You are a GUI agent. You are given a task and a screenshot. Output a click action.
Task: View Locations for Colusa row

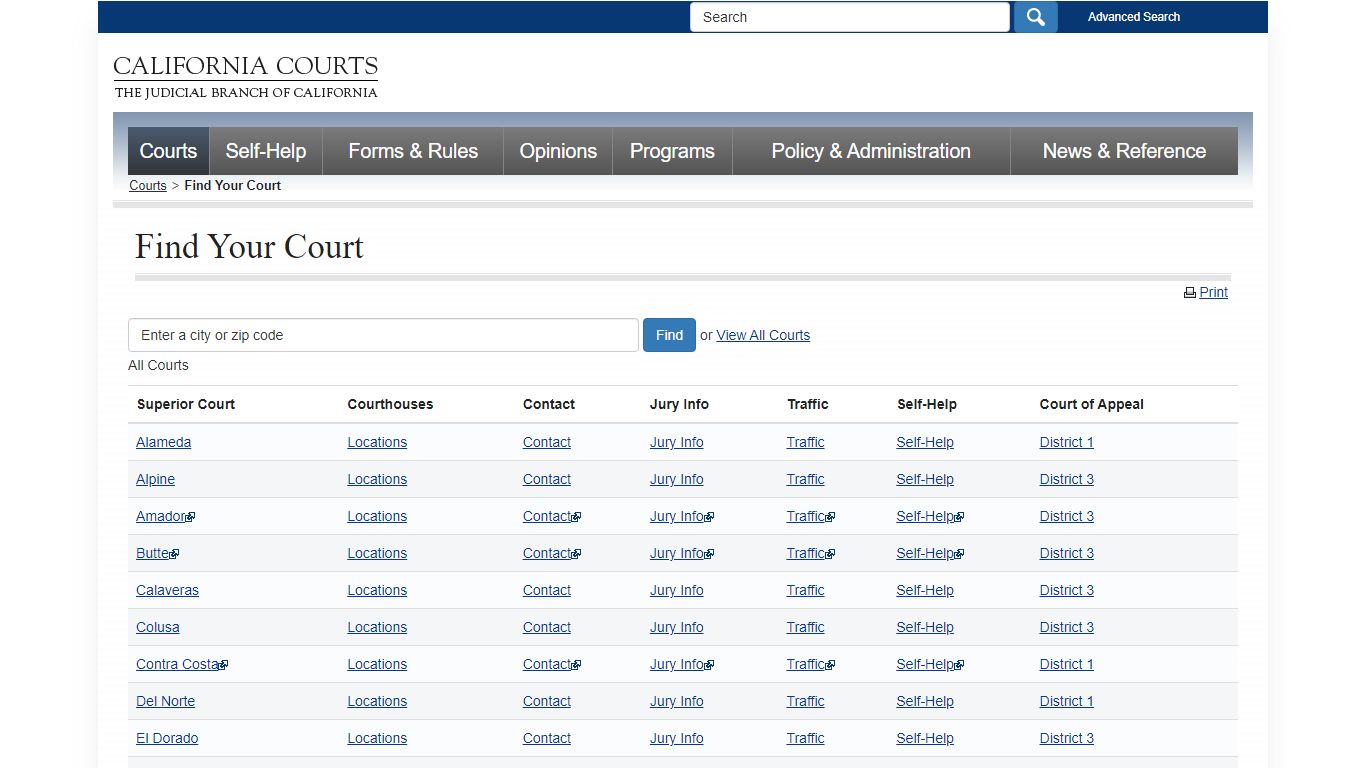377,627
